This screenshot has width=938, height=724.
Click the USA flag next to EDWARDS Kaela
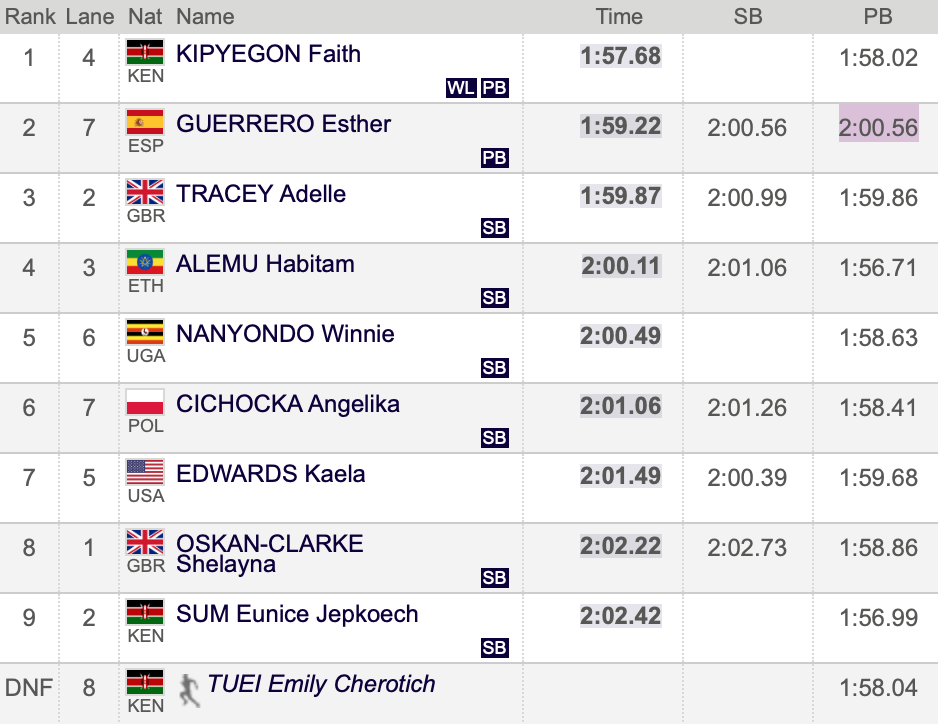click(x=145, y=472)
